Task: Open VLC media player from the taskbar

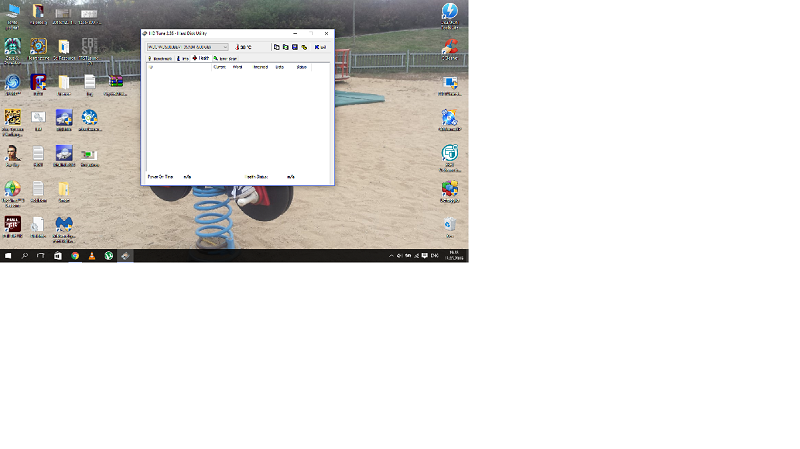Action: [x=92, y=256]
